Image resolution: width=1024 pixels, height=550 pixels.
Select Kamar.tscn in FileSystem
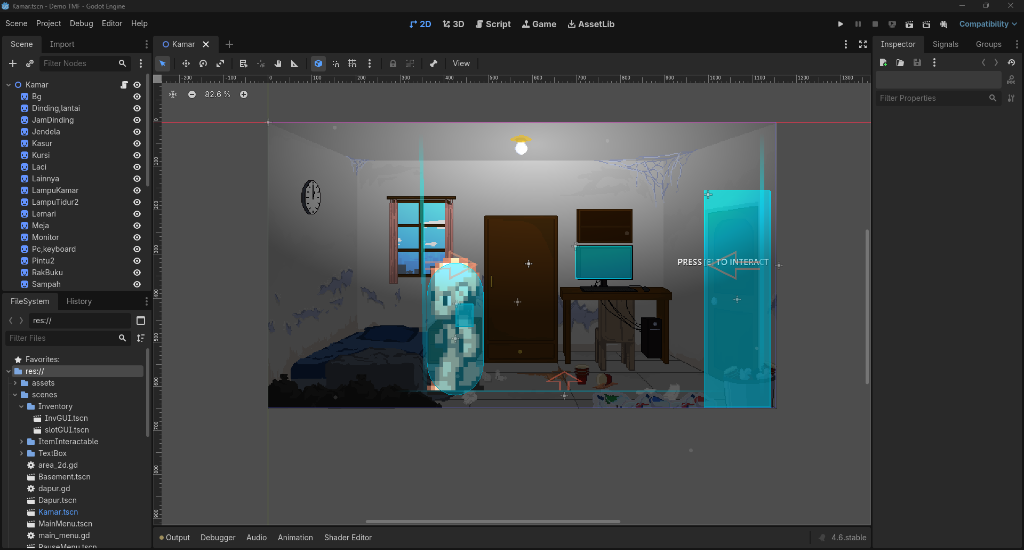click(x=58, y=512)
